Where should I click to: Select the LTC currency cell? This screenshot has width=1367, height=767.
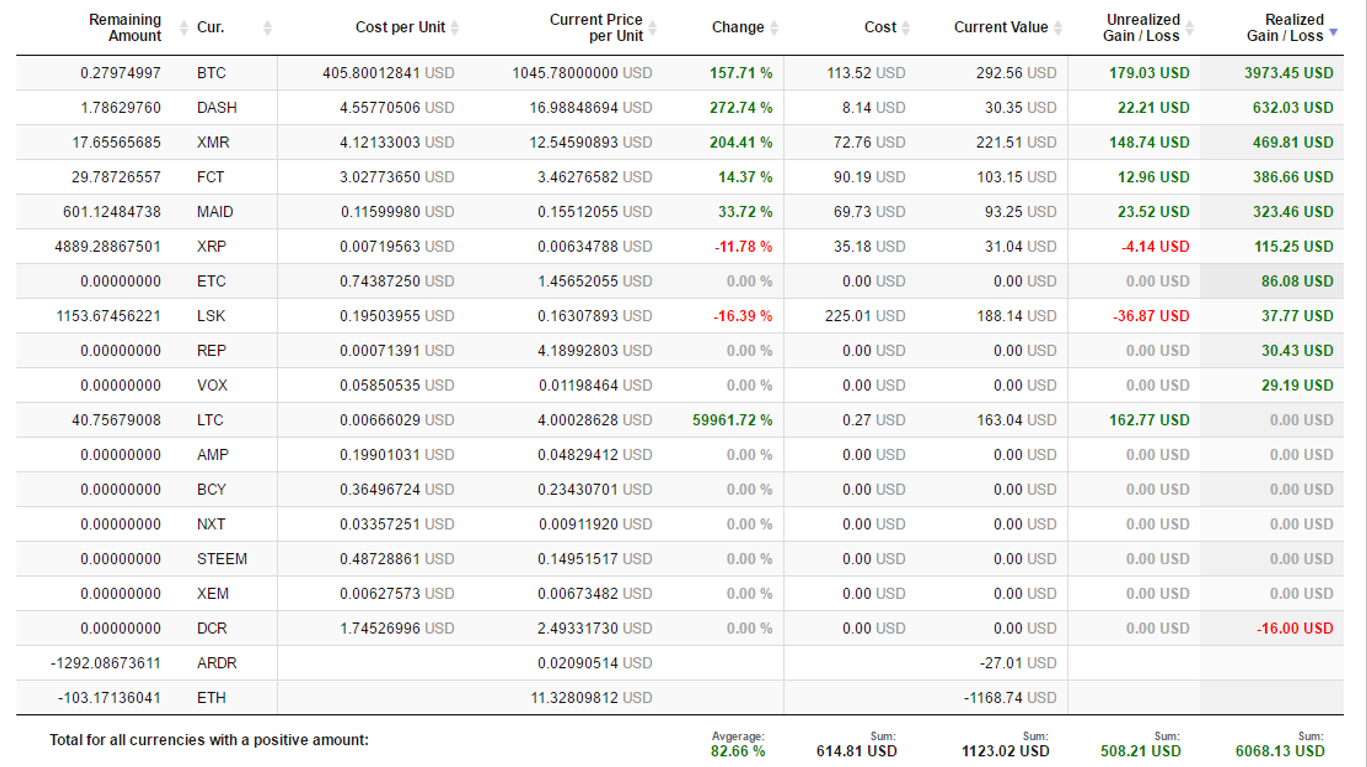point(210,420)
